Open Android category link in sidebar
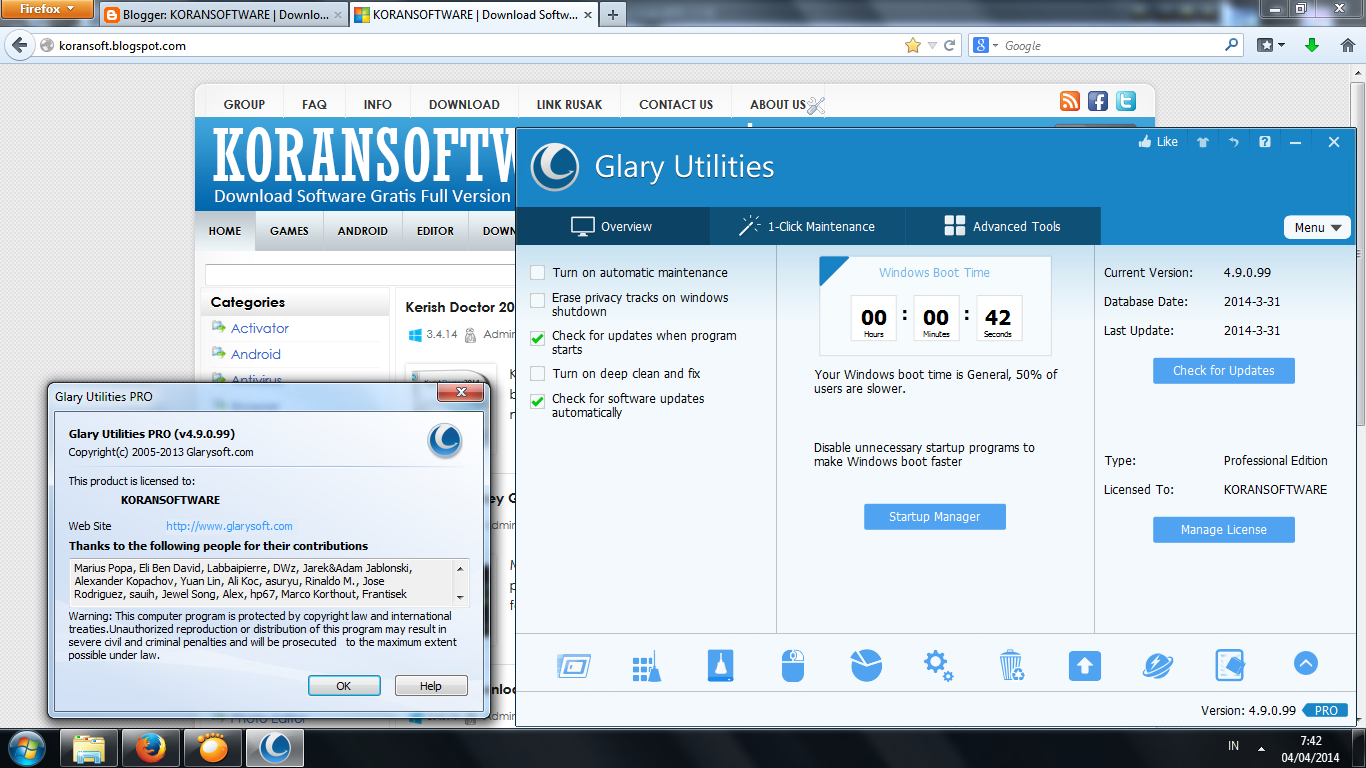 pos(256,354)
